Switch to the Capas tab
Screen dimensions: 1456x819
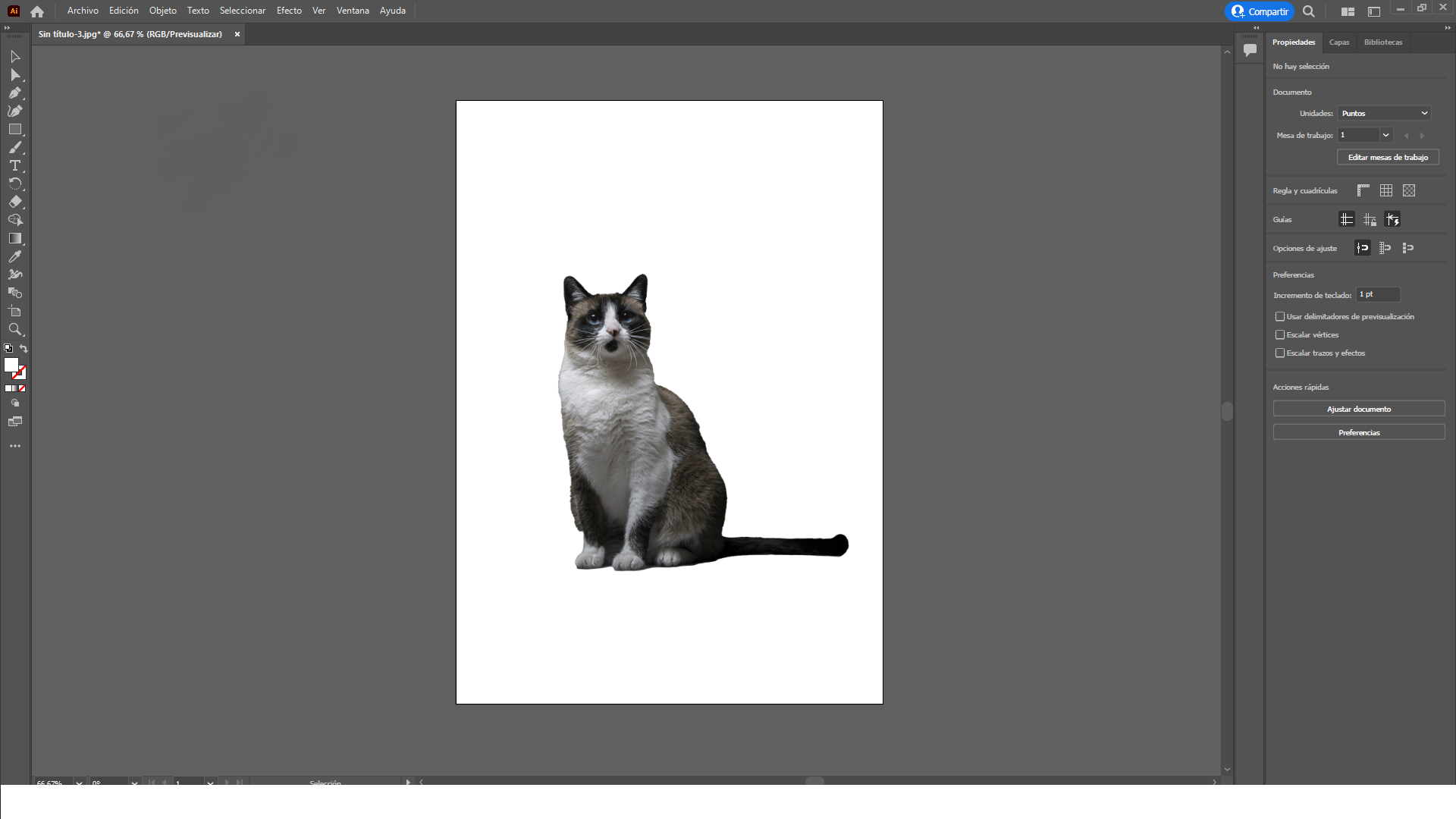click(1339, 42)
